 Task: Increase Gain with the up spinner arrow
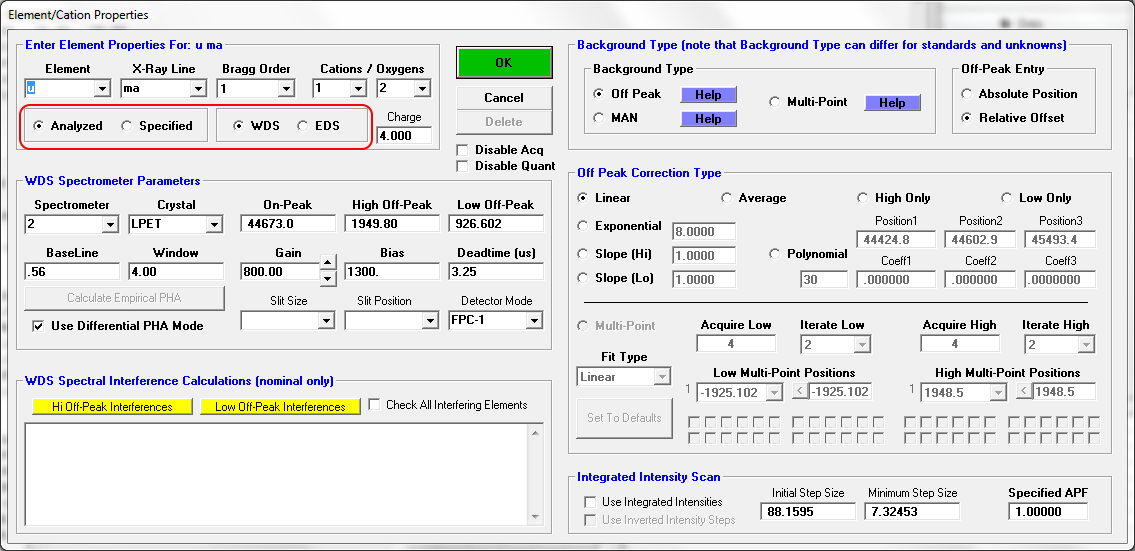coord(328,265)
